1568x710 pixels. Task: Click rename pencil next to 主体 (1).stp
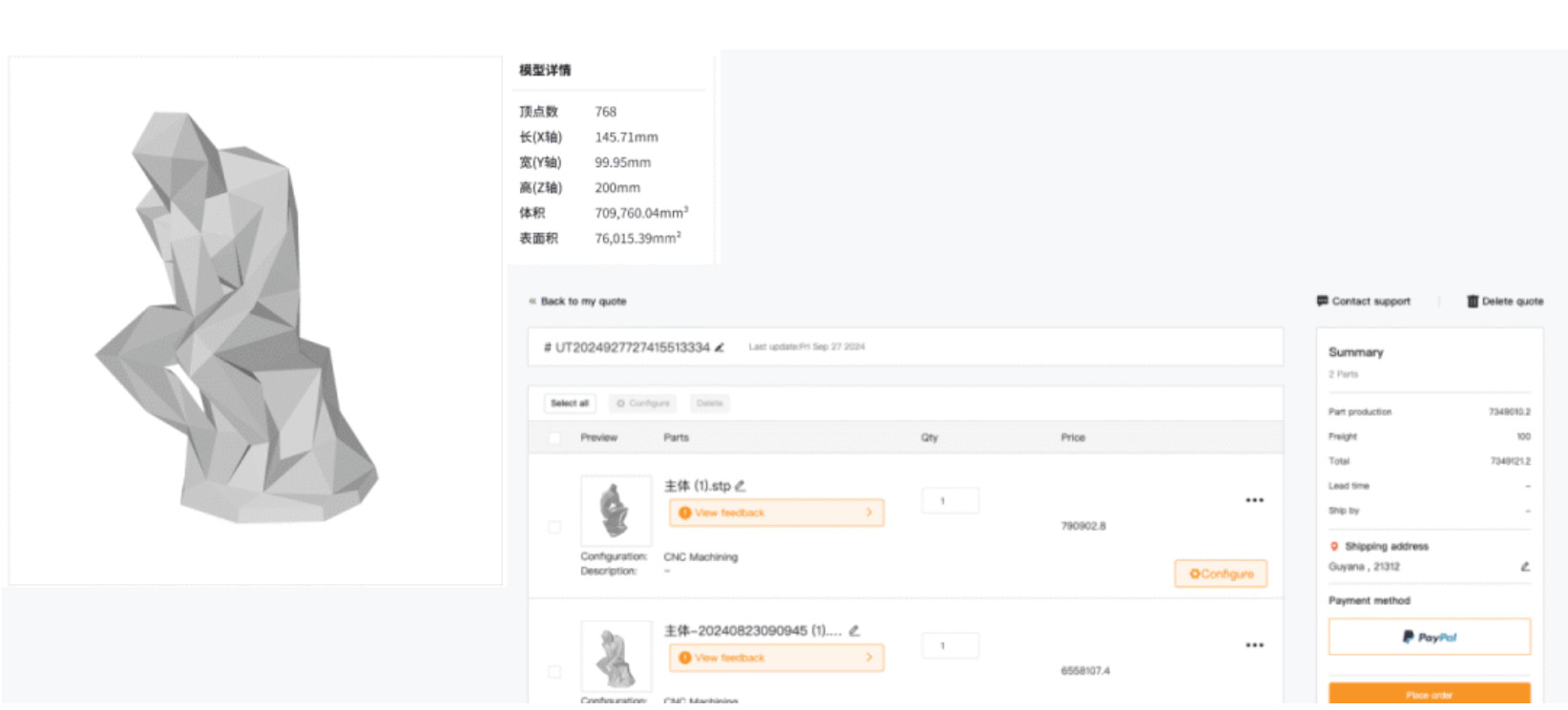(741, 486)
